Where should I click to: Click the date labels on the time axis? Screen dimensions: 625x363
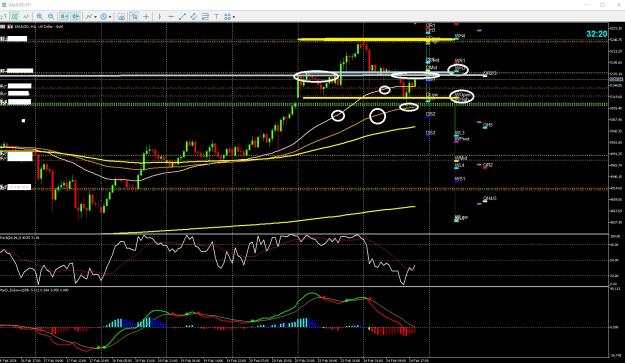point(215,360)
